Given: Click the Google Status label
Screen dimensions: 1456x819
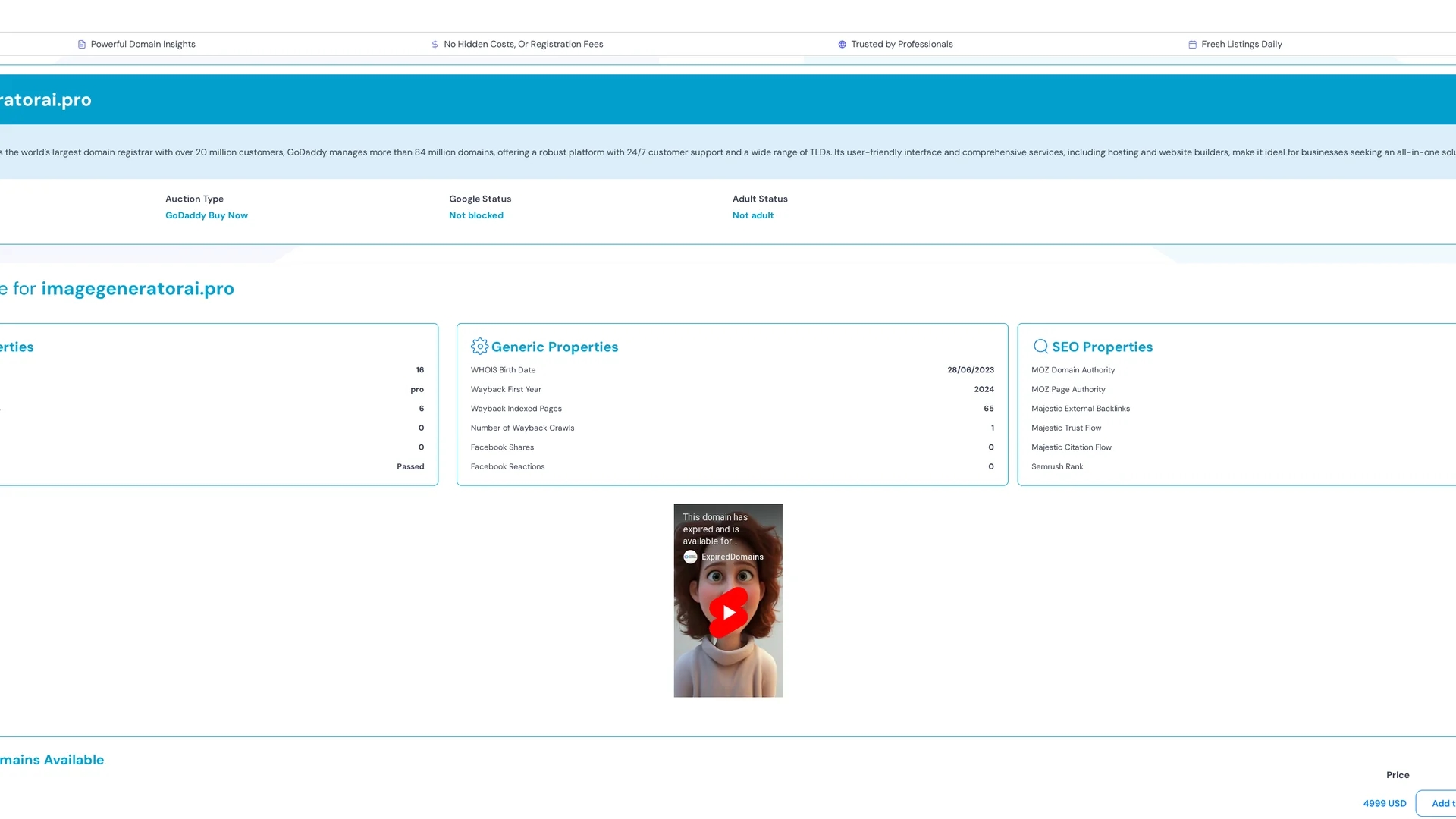Looking at the screenshot, I should pos(480,199).
